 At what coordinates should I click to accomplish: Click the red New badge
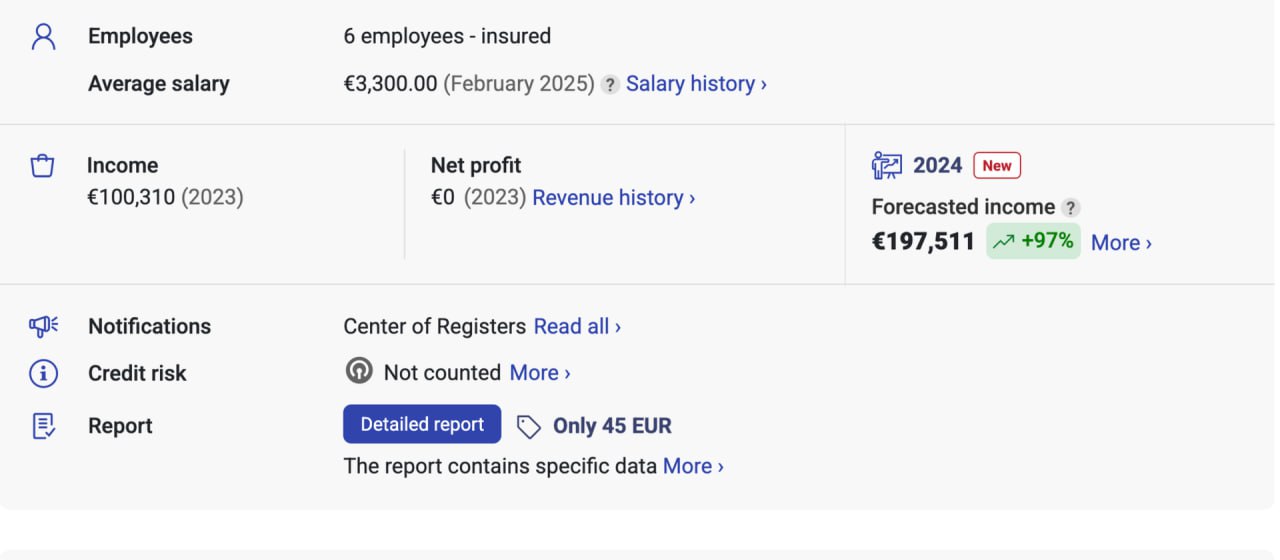coord(997,166)
